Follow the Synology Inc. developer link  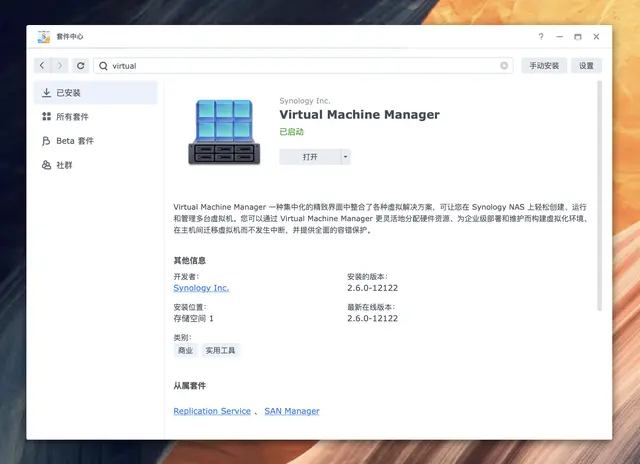[x=201, y=288]
